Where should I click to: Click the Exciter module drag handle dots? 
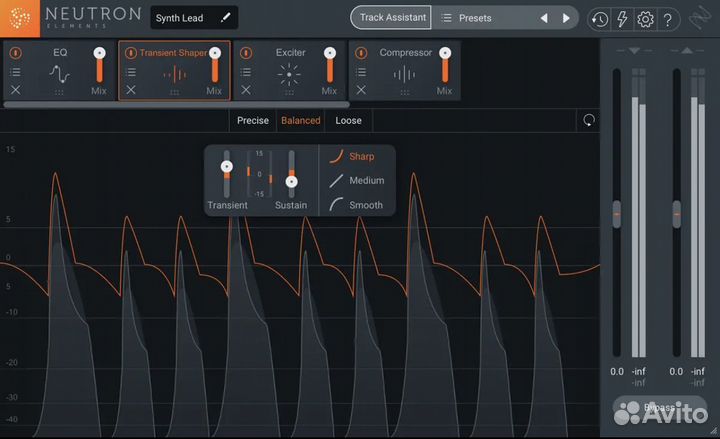pos(289,93)
